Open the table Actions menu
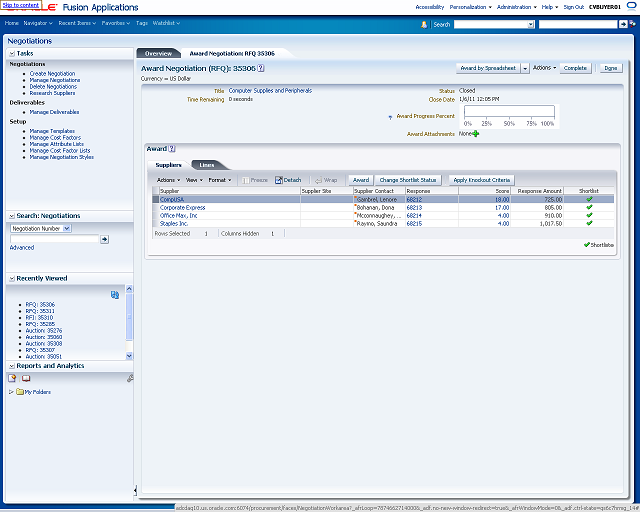Viewport: 640px width, 512px height. (x=169, y=180)
